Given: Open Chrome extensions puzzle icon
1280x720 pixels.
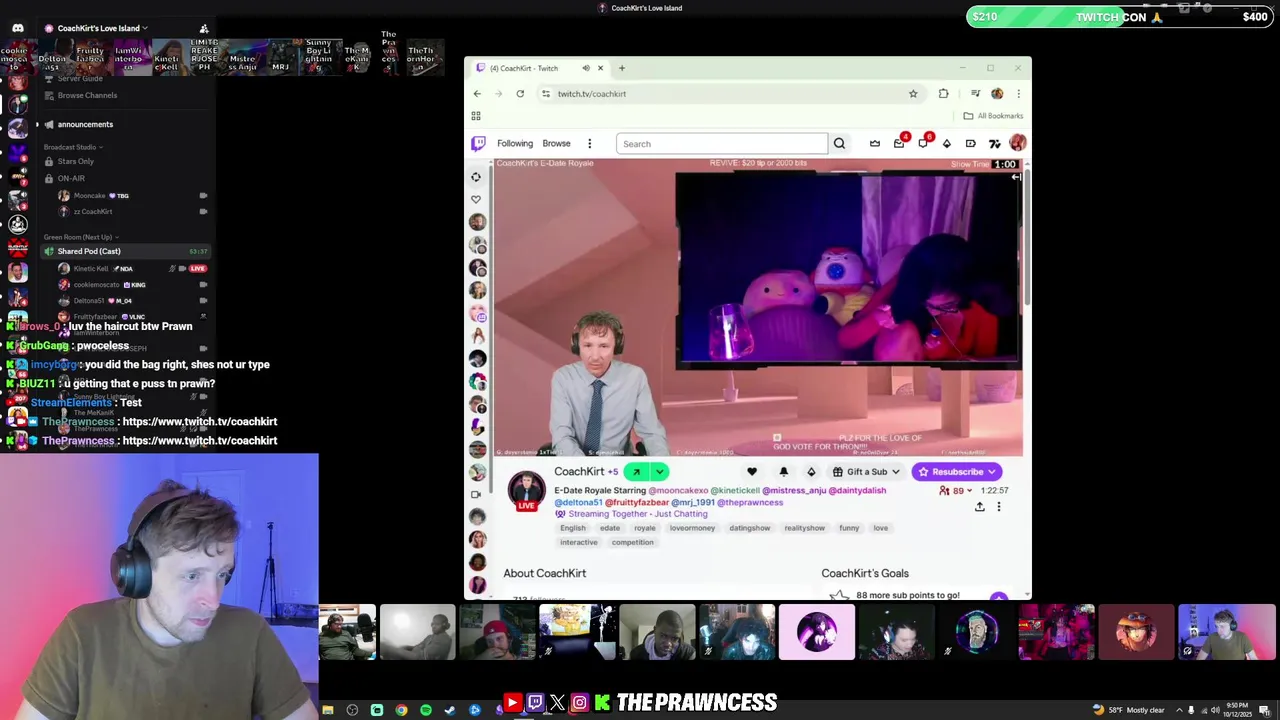Looking at the screenshot, I should (943, 94).
